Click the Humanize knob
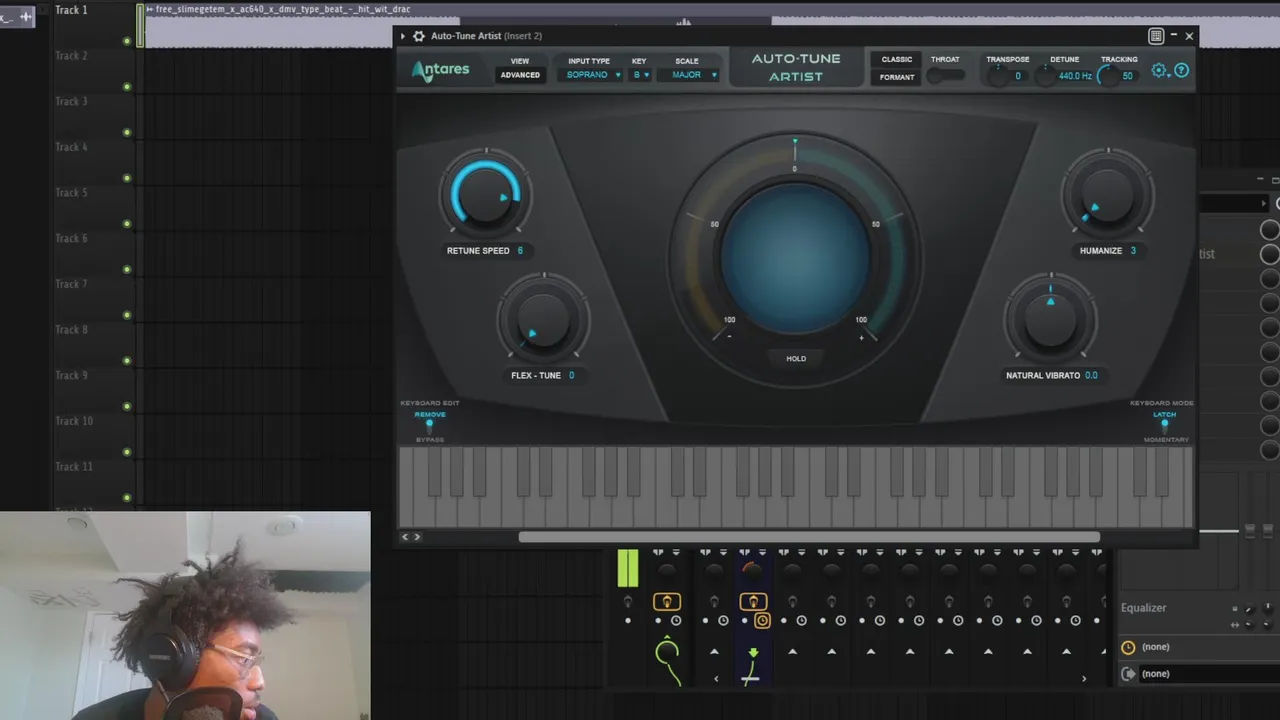1280x720 pixels. pyautogui.click(x=1107, y=194)
